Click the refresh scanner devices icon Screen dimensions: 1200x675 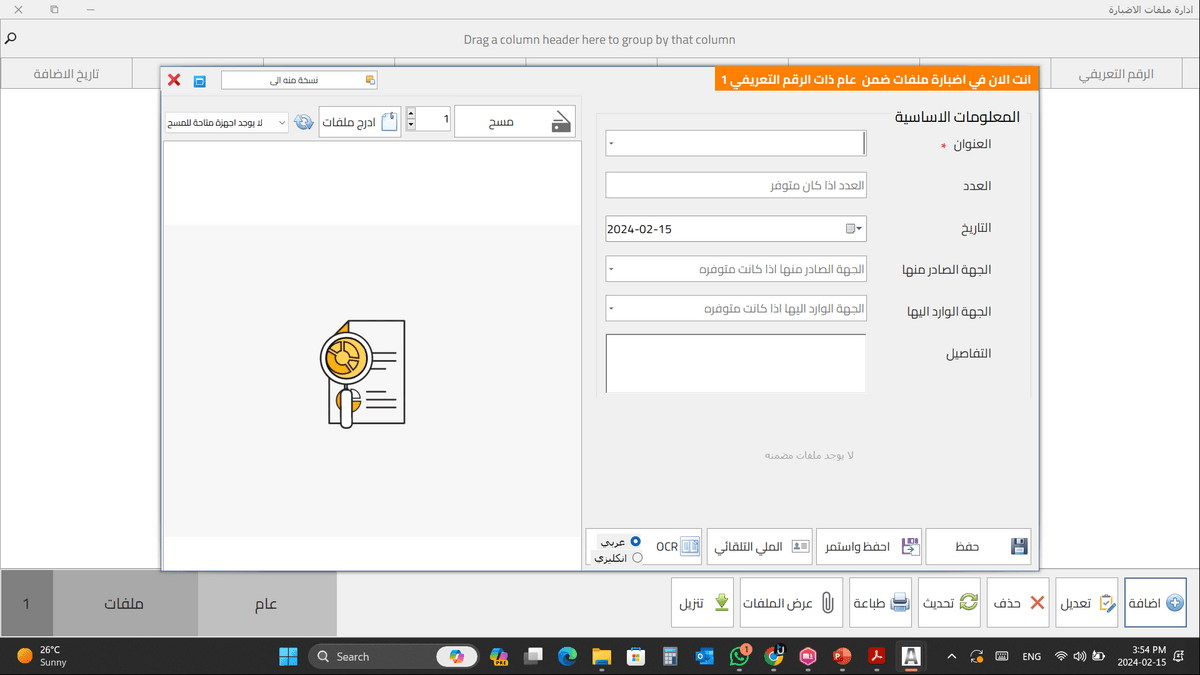303,122
